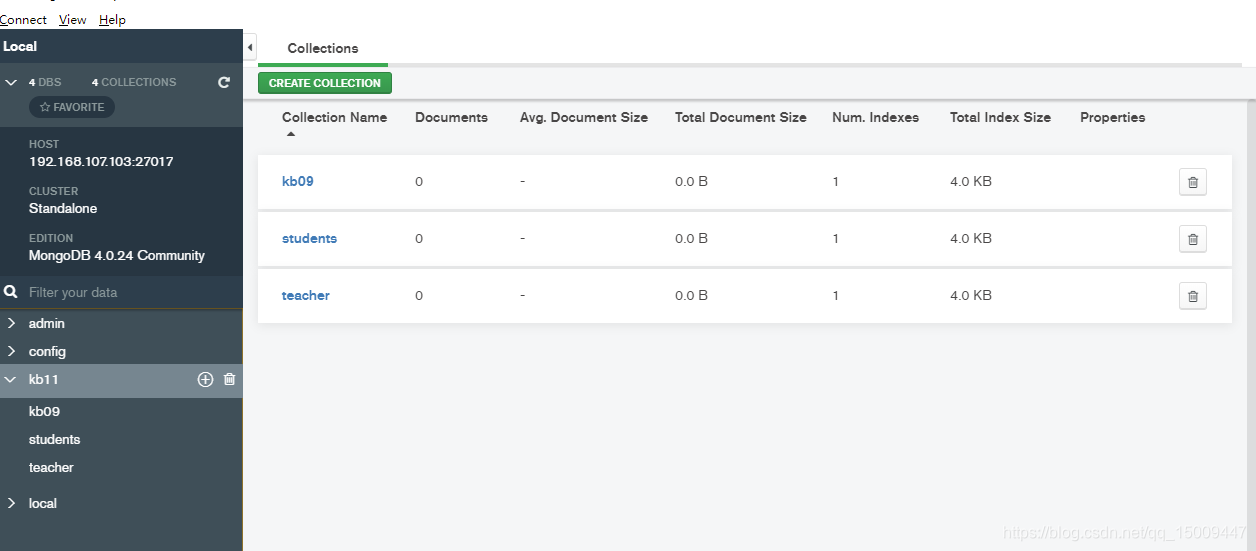Sort by Documents column header
Screen dimensions: 1256x551
(451, 117)
